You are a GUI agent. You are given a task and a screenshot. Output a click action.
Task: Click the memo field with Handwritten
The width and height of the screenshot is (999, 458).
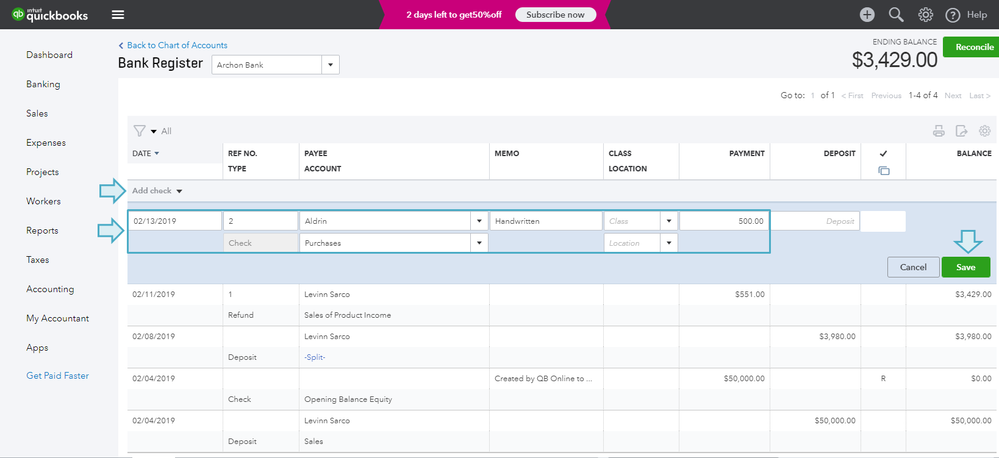click(x=545, y=221)
